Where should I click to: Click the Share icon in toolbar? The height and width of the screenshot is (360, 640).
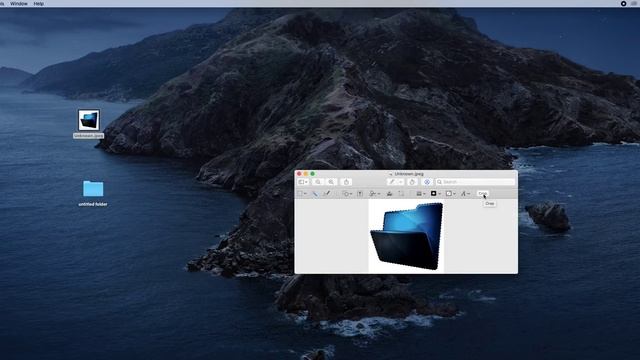click(346, 182)
